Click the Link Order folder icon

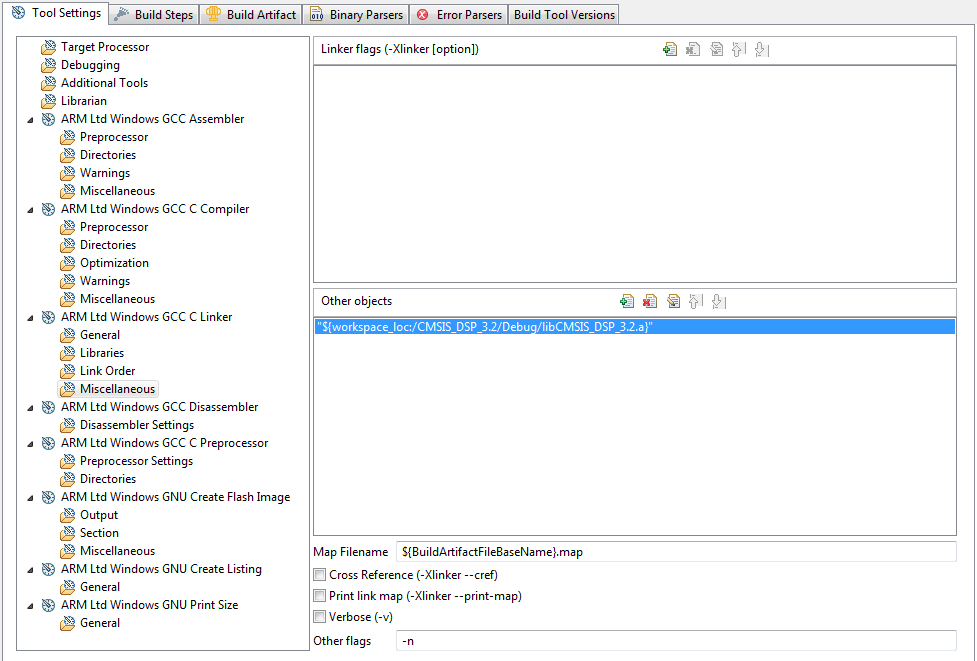click(68, 371)
